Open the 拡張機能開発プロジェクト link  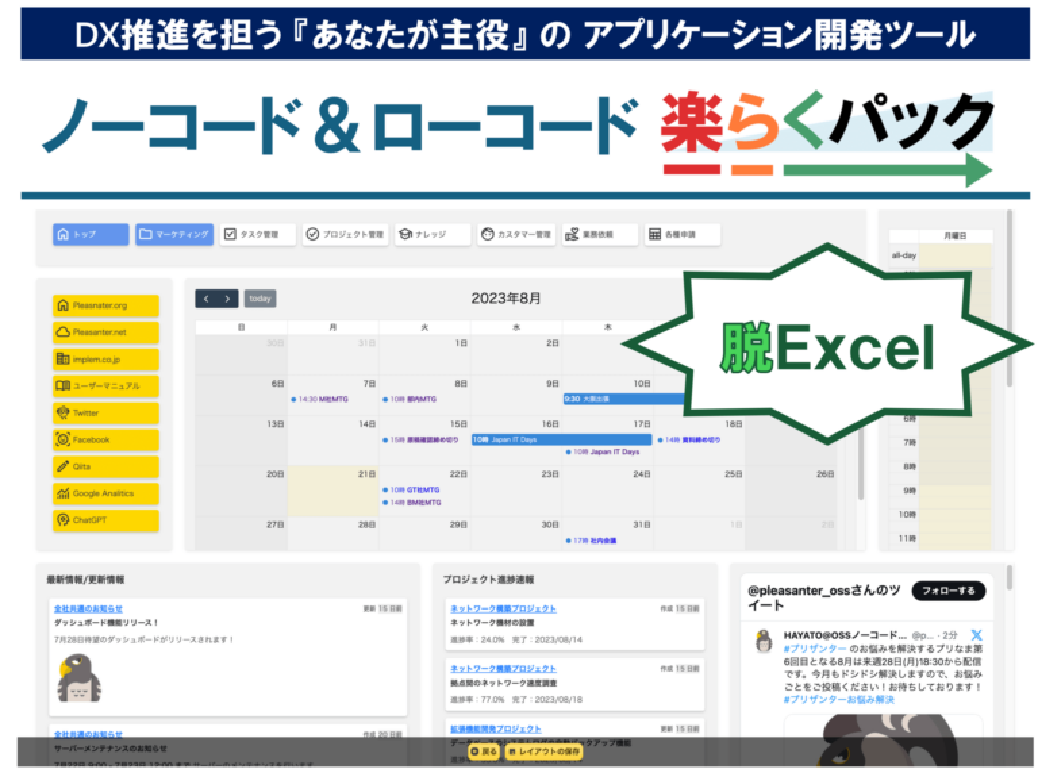pos(496,729)
